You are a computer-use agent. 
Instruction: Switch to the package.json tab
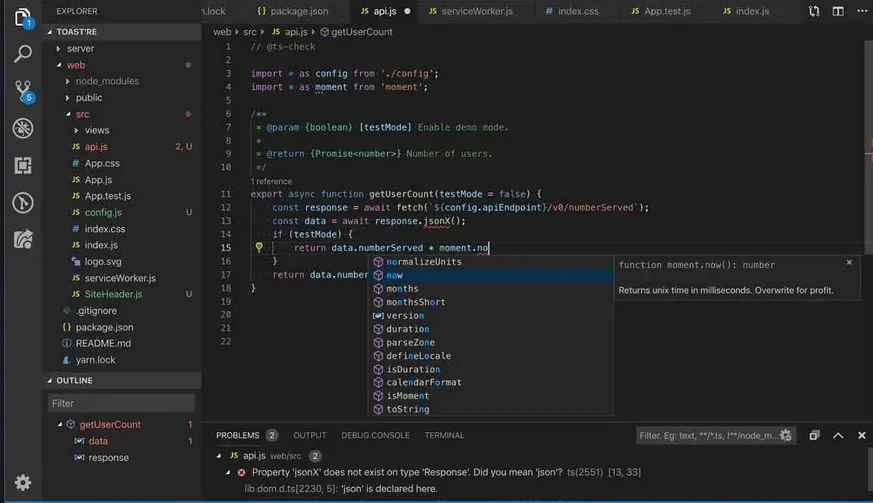293,11
